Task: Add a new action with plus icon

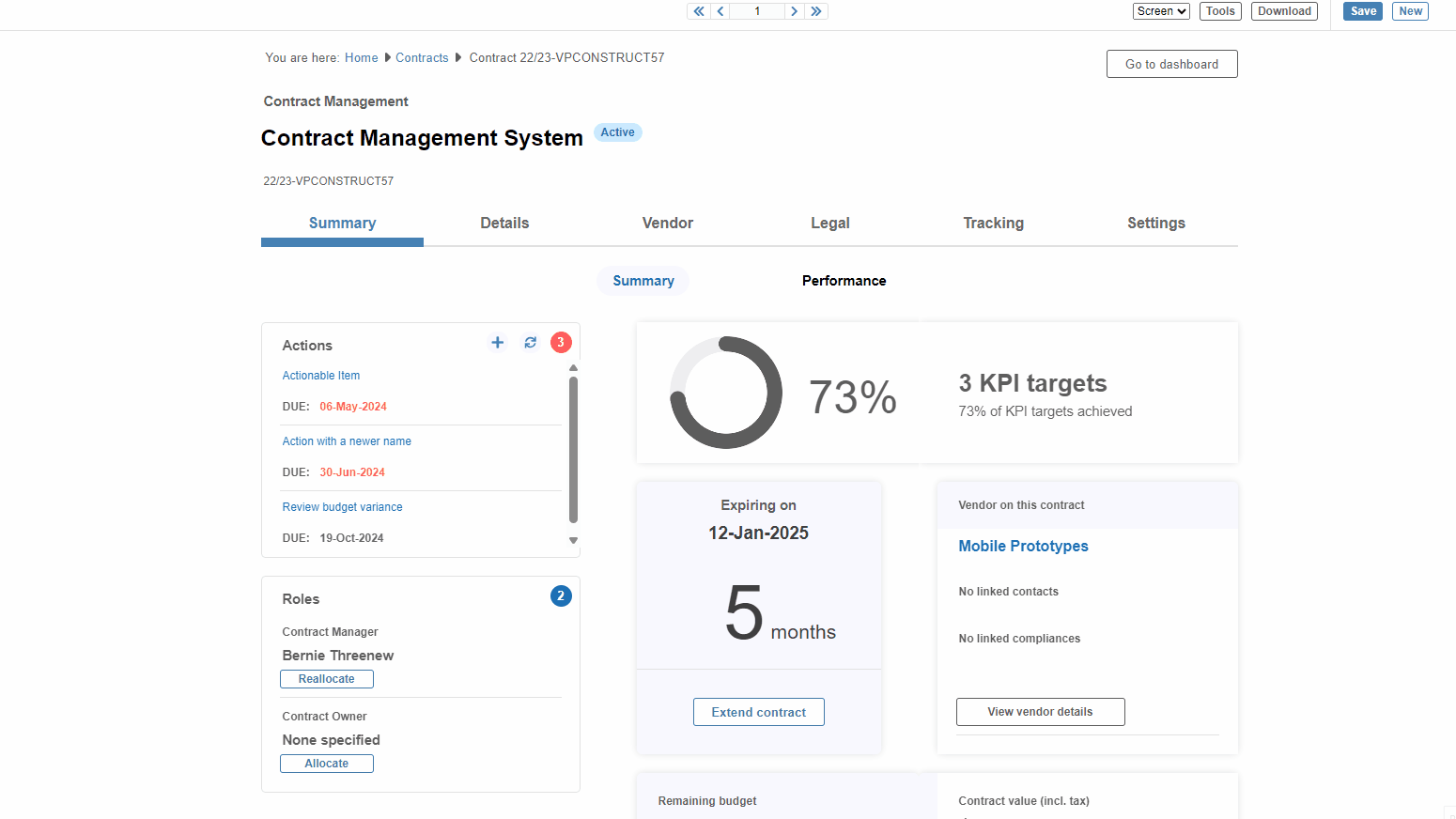Action: click(498, 343)
